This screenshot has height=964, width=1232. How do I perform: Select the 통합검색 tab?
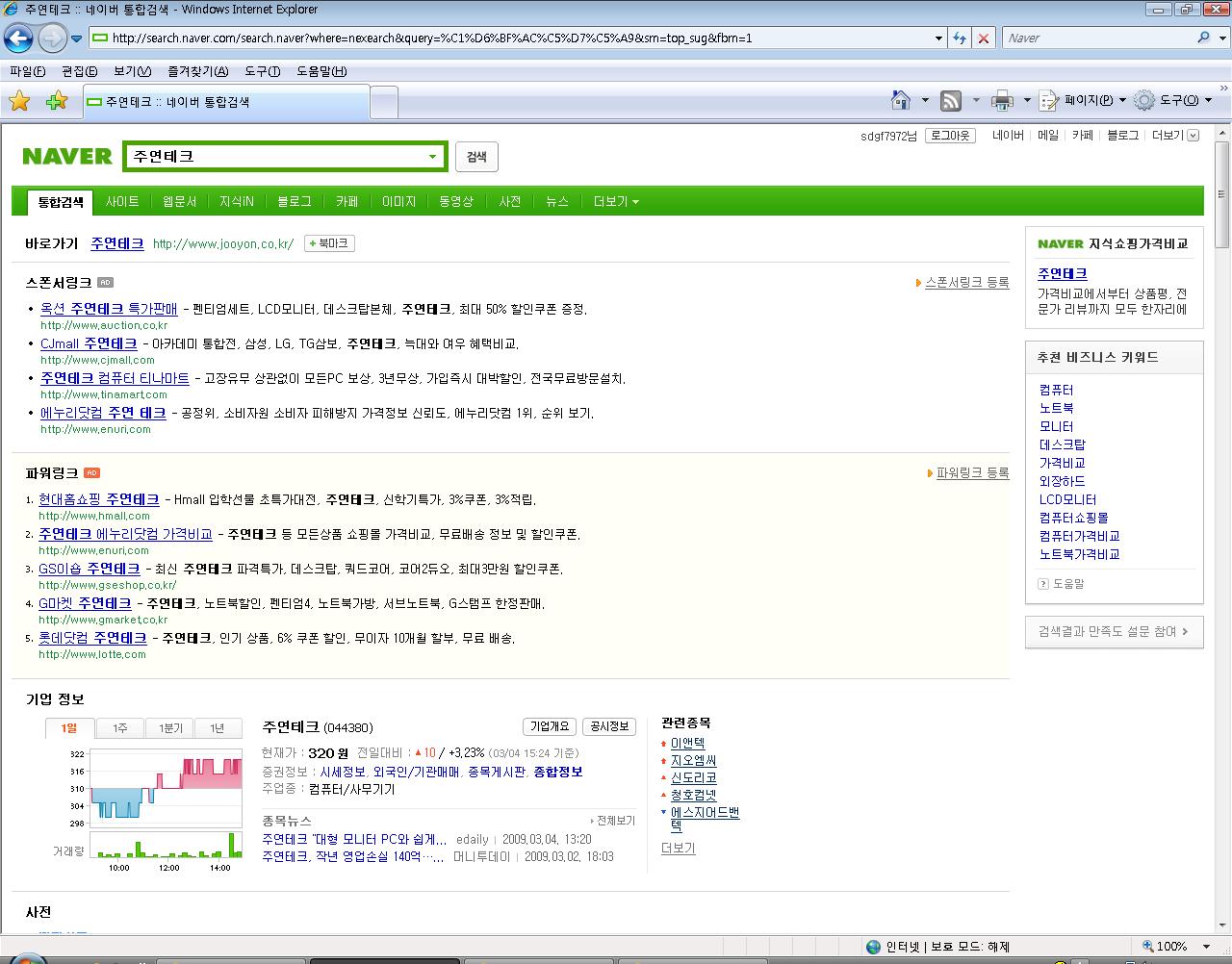tap(61, 201)
